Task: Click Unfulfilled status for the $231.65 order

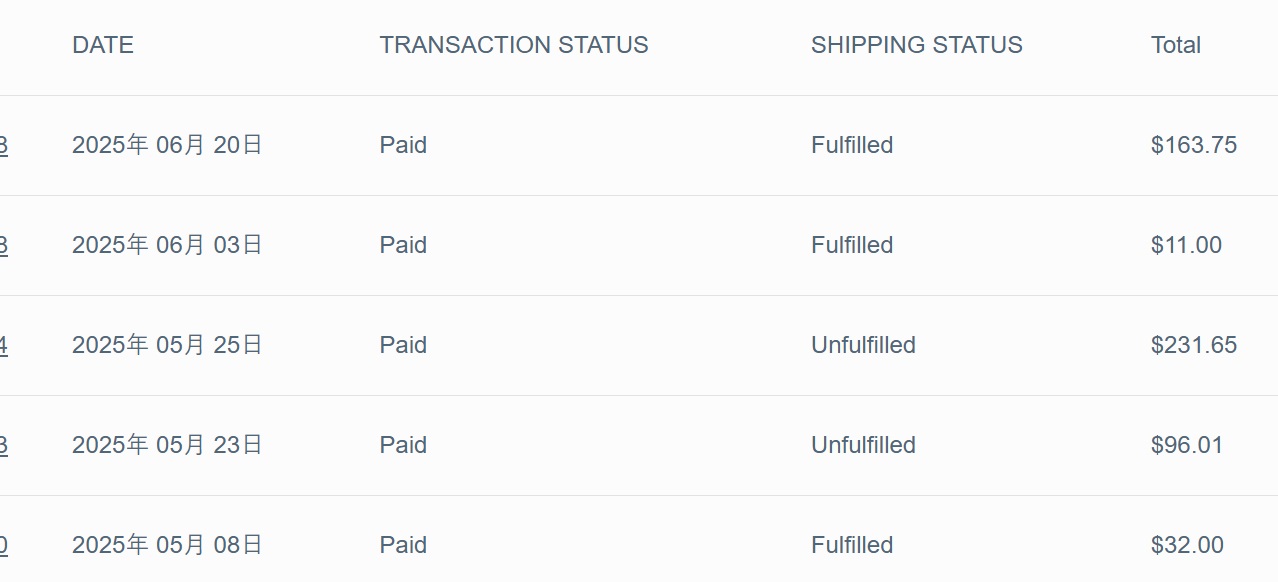Action: [863, 345]
